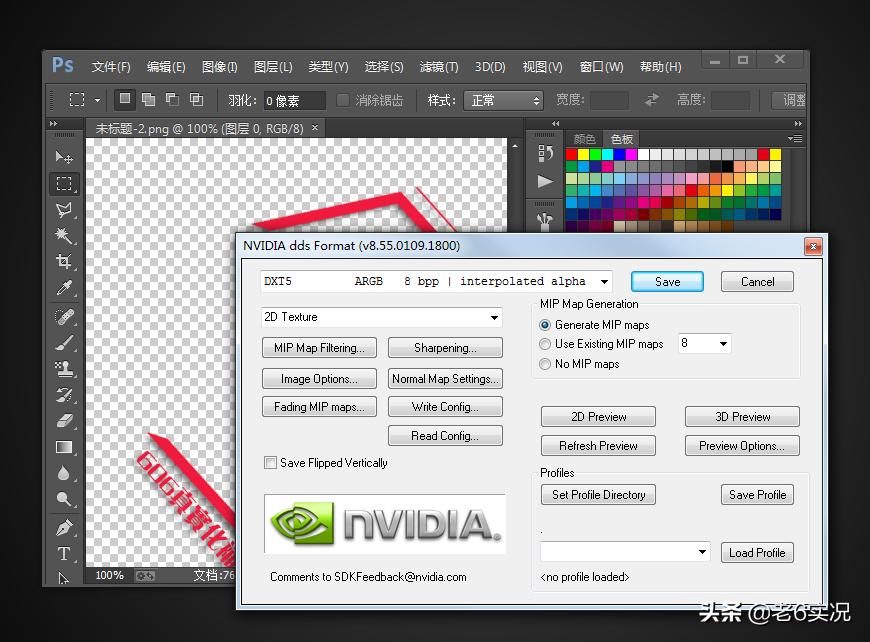Click the swap width and height arrows icon
This screenshot has width=870, height=642.
point(652,100)
